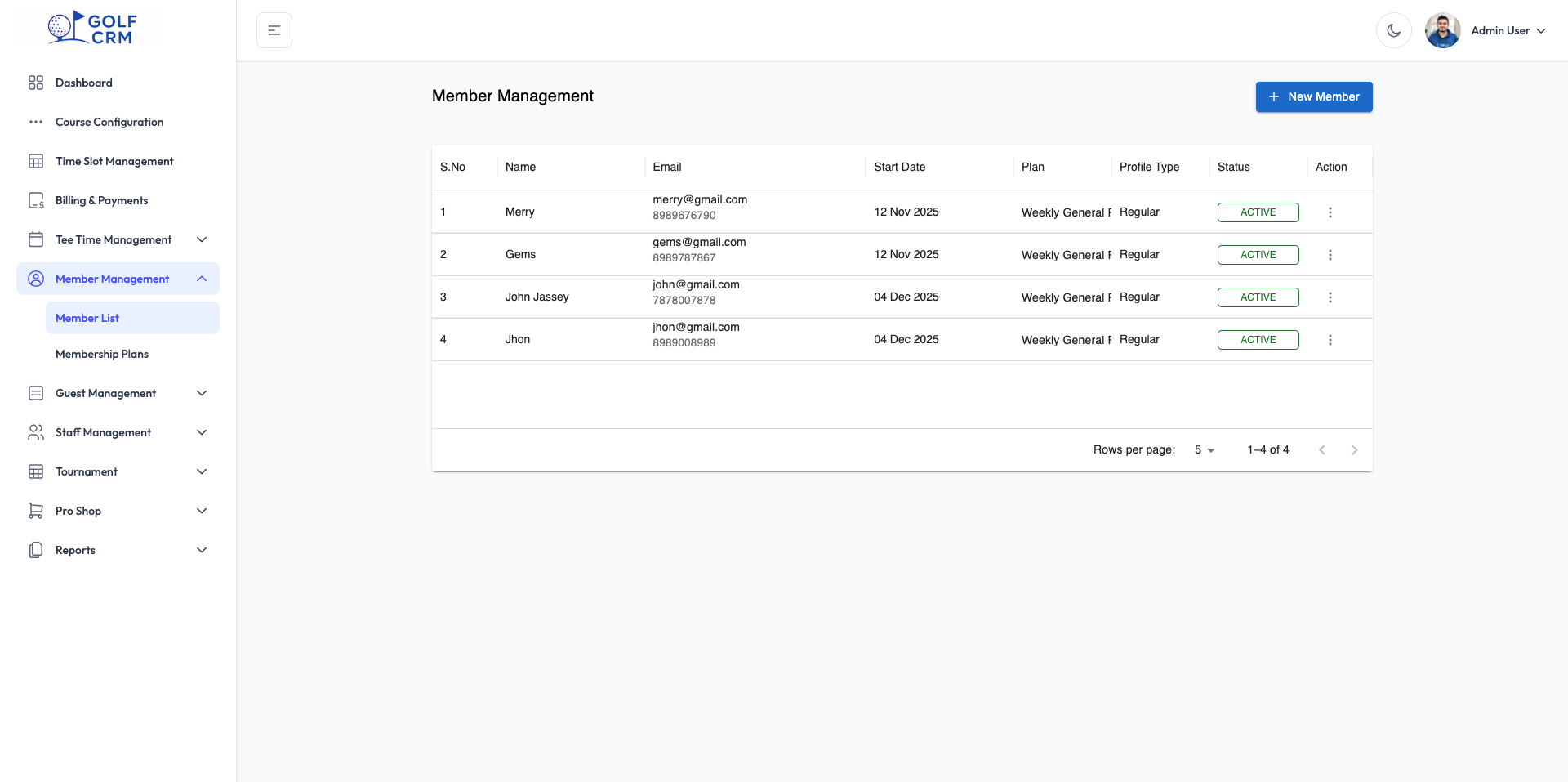Open the action menu for Gems

1330,255
